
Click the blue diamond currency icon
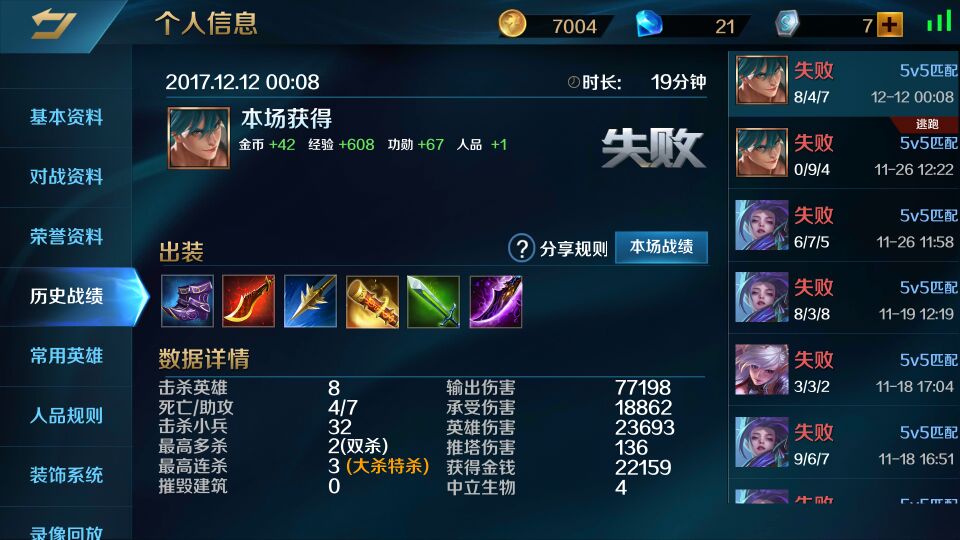coord(649,24)
